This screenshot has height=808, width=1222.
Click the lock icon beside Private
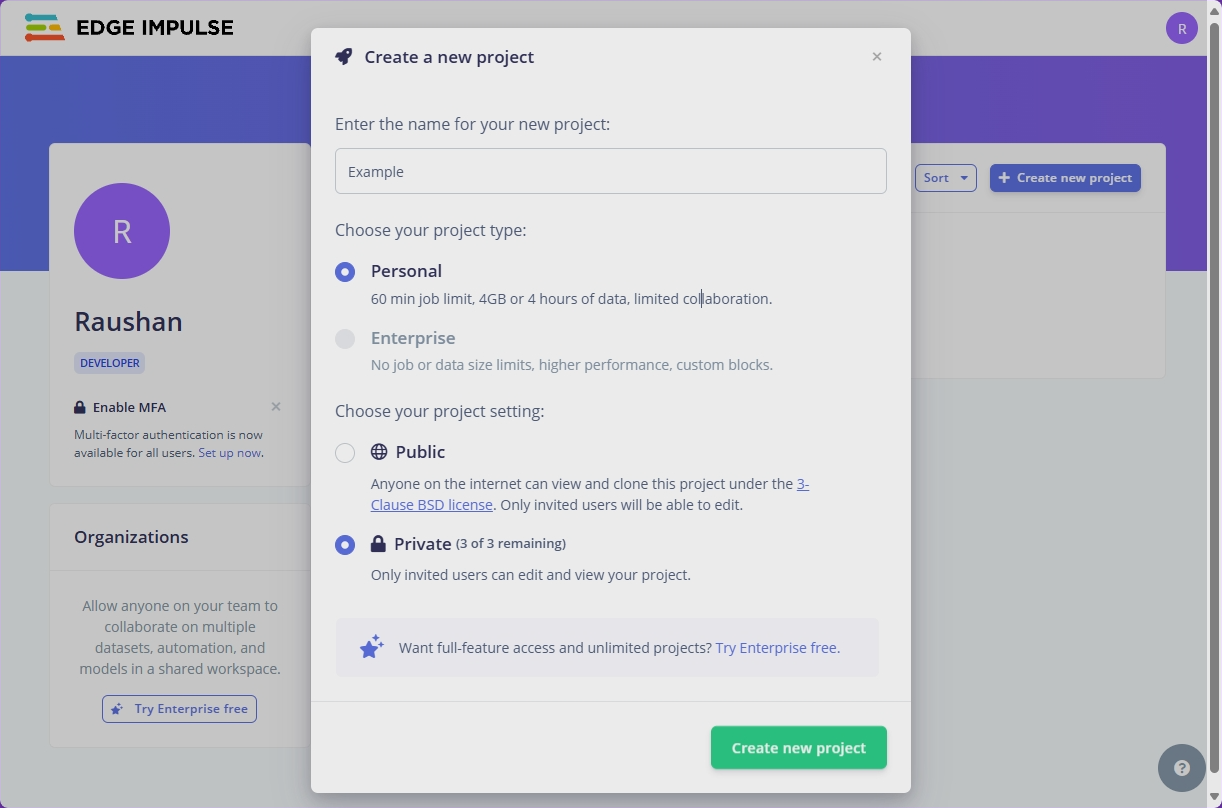click(x=378, y=544)
